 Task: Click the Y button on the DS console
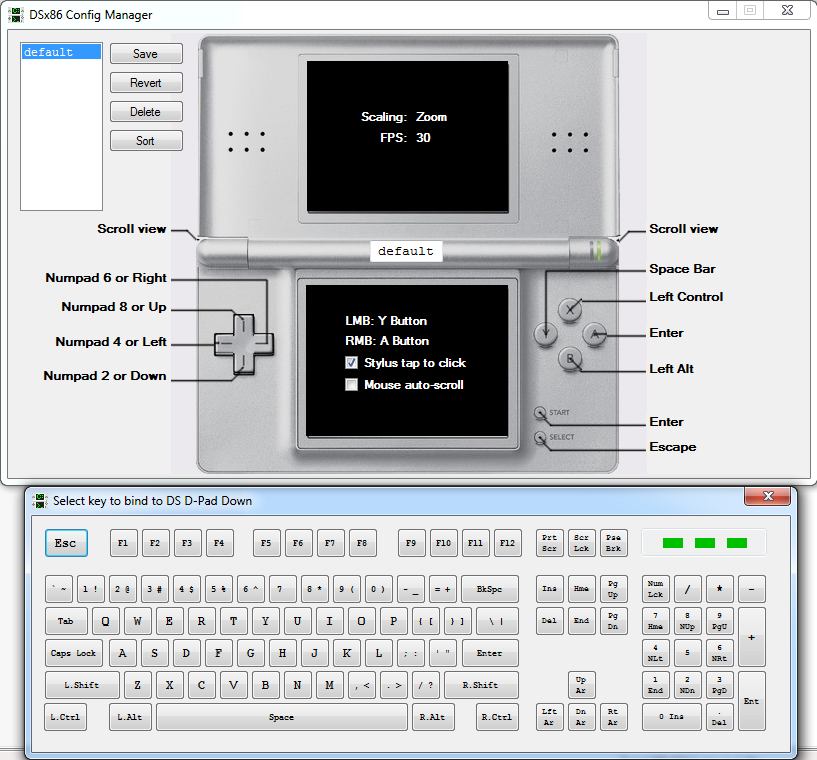tap(546, 334)
